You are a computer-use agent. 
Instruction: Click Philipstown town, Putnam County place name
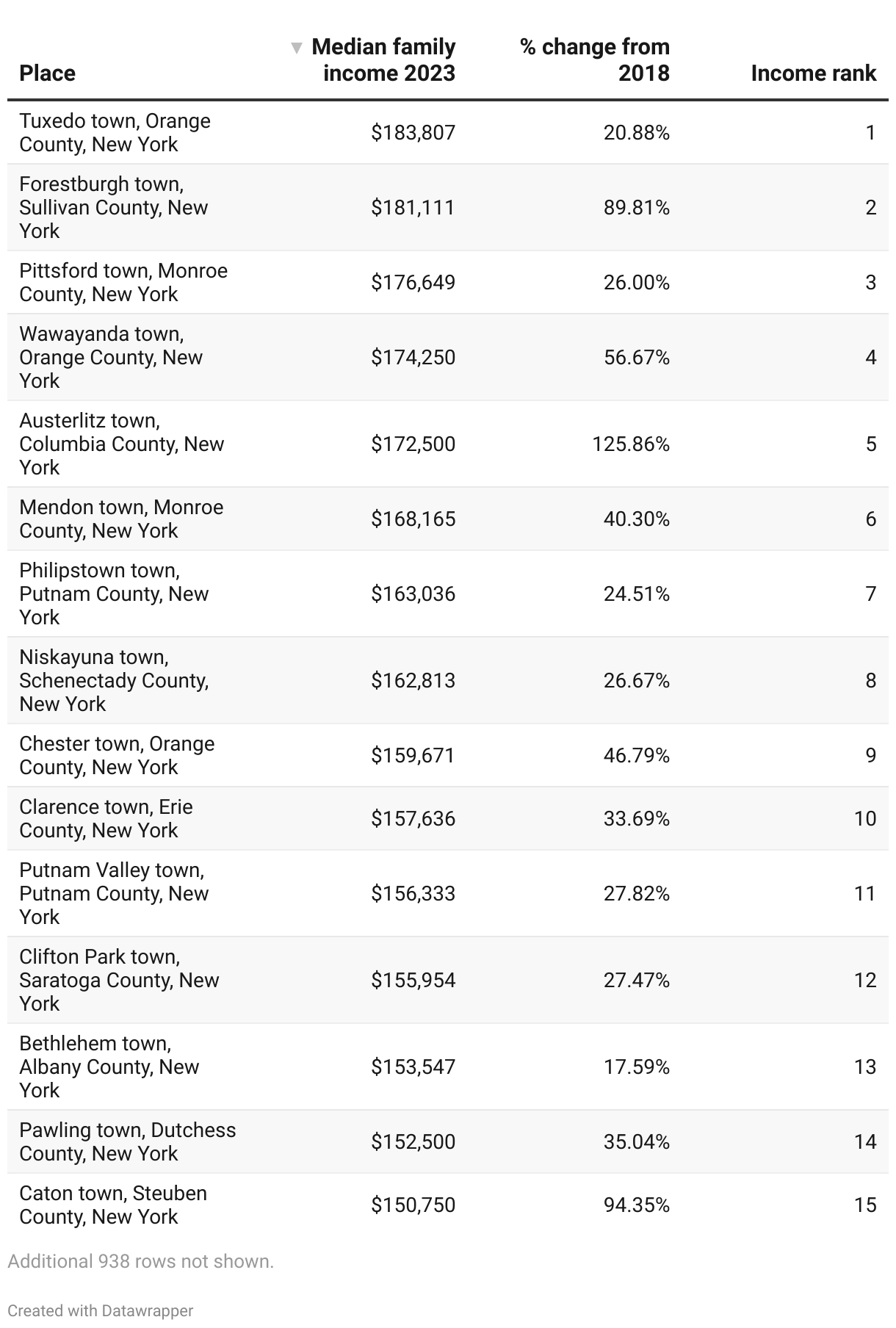tap(114, 593)
